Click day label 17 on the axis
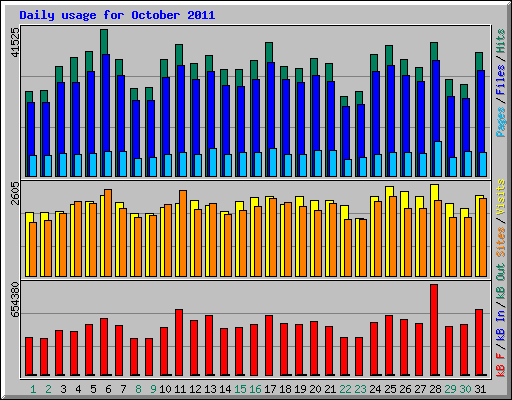 [x=270, y=389]
